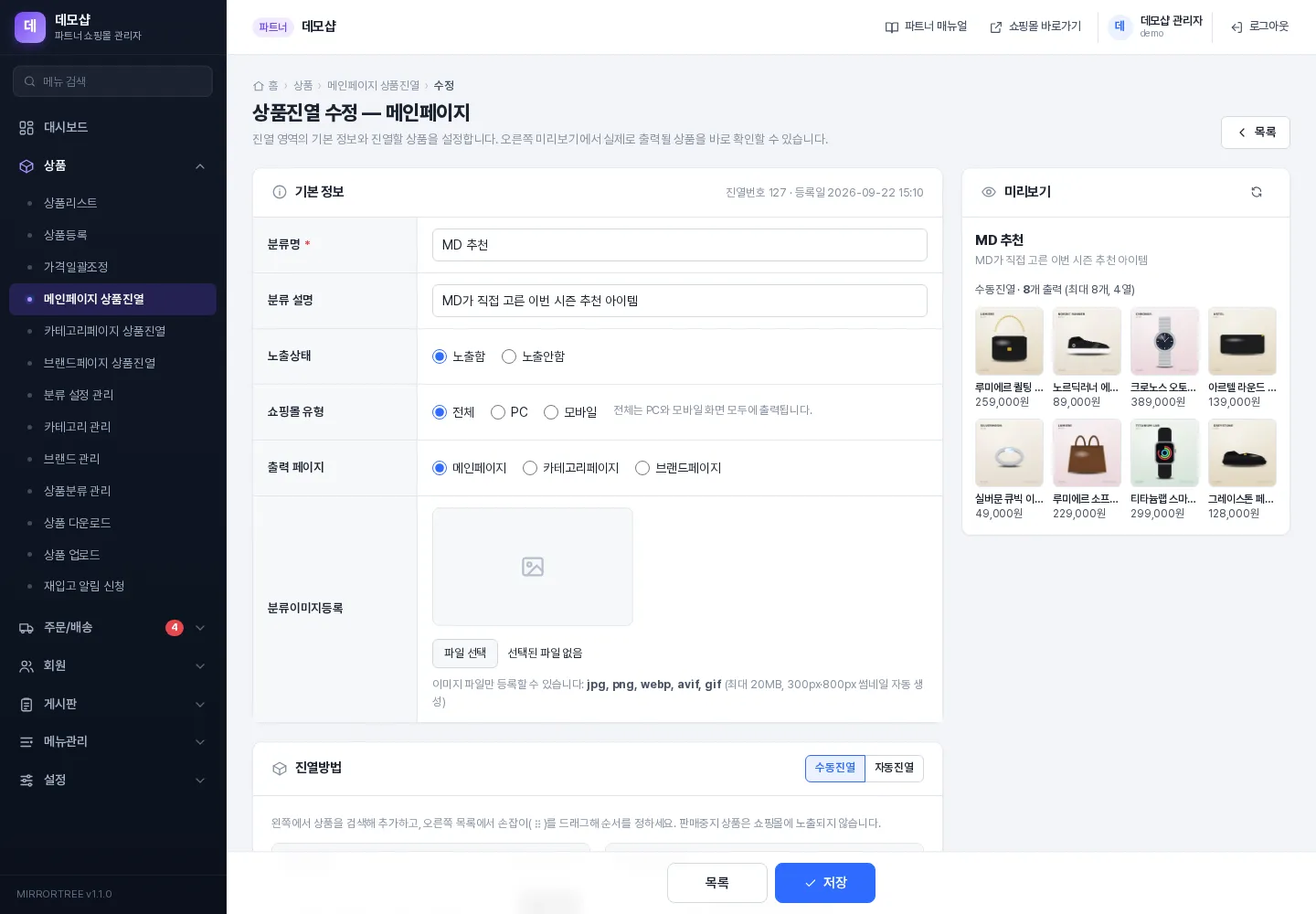Click the 분류명 input field

[x=680, y=245]
